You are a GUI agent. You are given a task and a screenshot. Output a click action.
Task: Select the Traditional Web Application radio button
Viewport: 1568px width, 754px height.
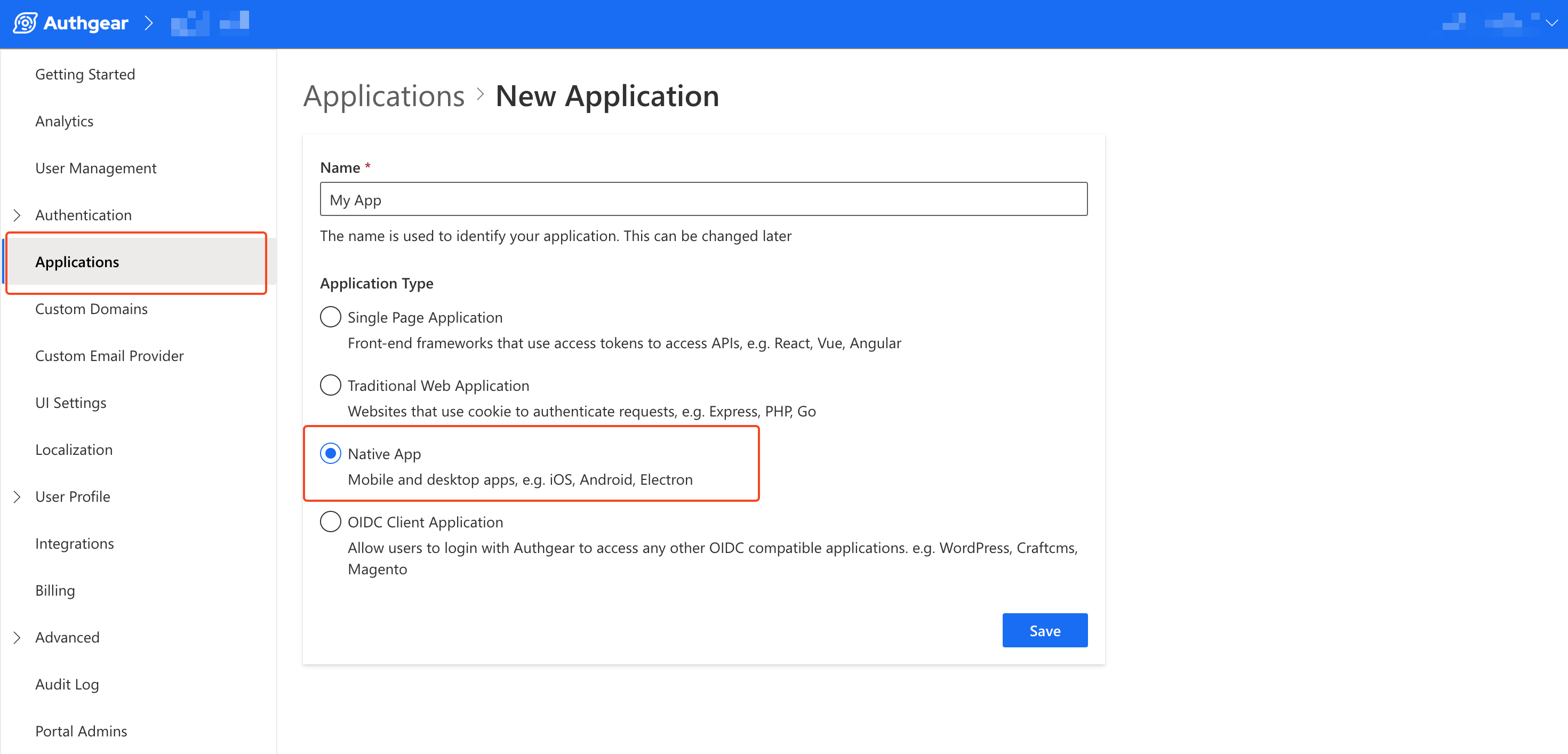[331, 385]
